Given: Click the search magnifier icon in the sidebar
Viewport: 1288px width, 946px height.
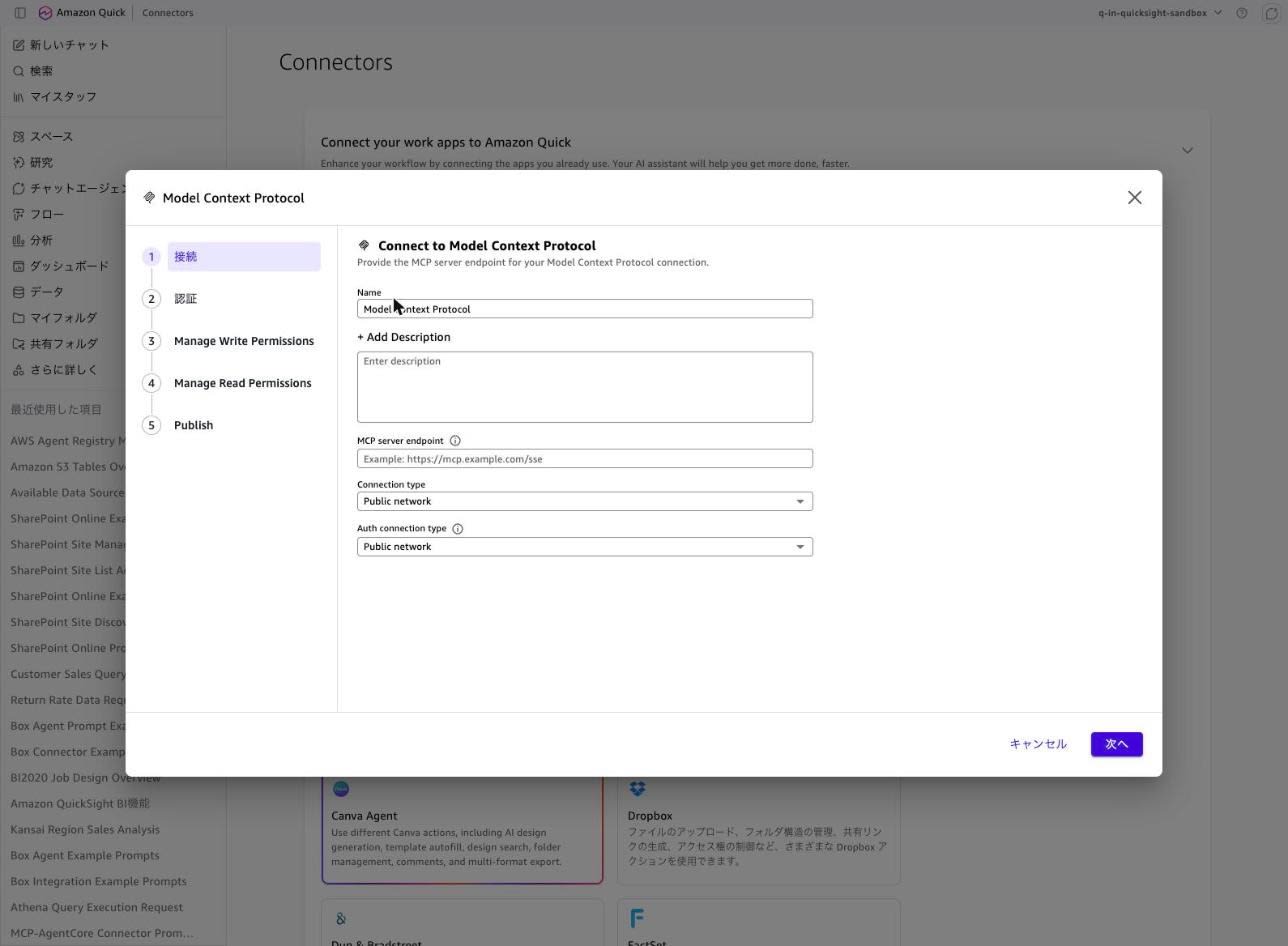Looking at the screenshot, I should click(18, 71).
